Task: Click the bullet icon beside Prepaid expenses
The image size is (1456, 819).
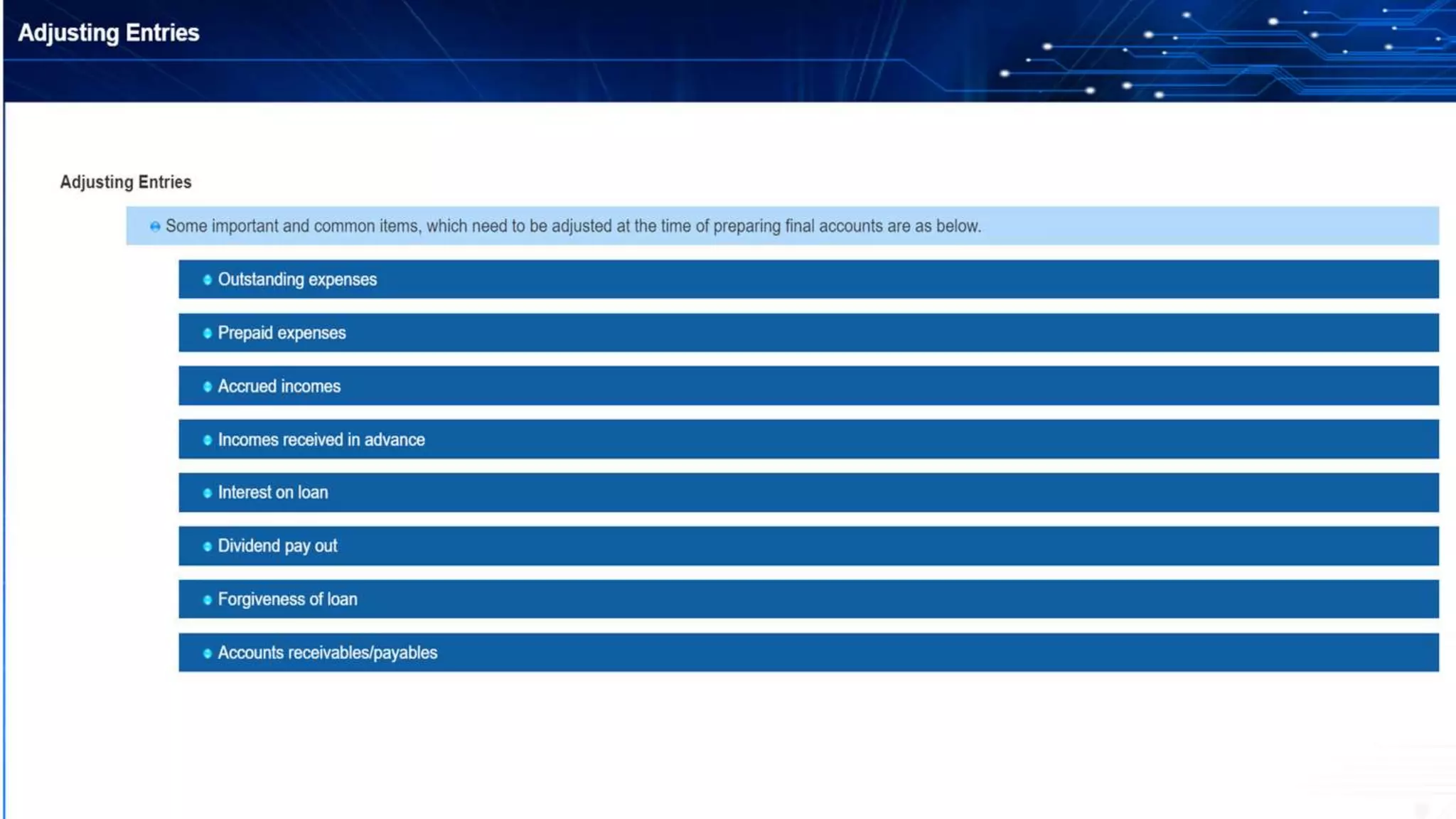Action: click(207, 333)
